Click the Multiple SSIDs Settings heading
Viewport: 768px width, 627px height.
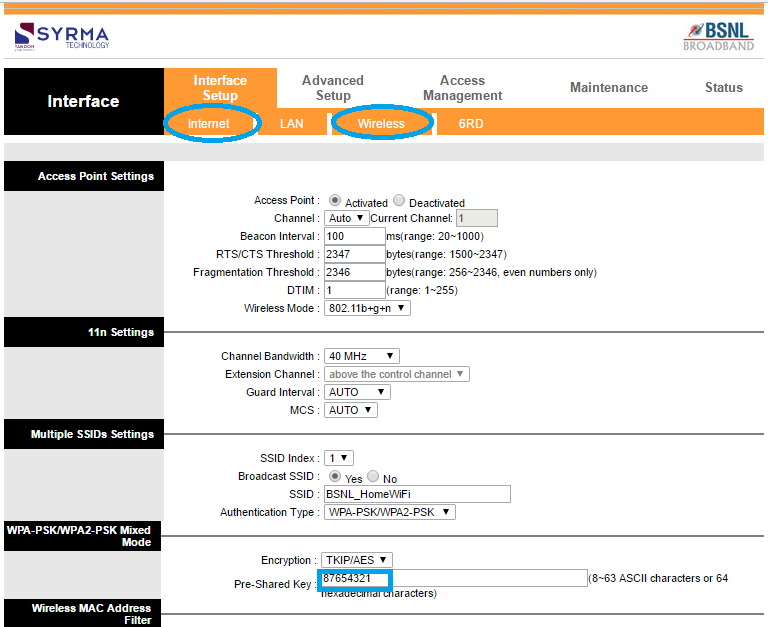tap(93, 434)
